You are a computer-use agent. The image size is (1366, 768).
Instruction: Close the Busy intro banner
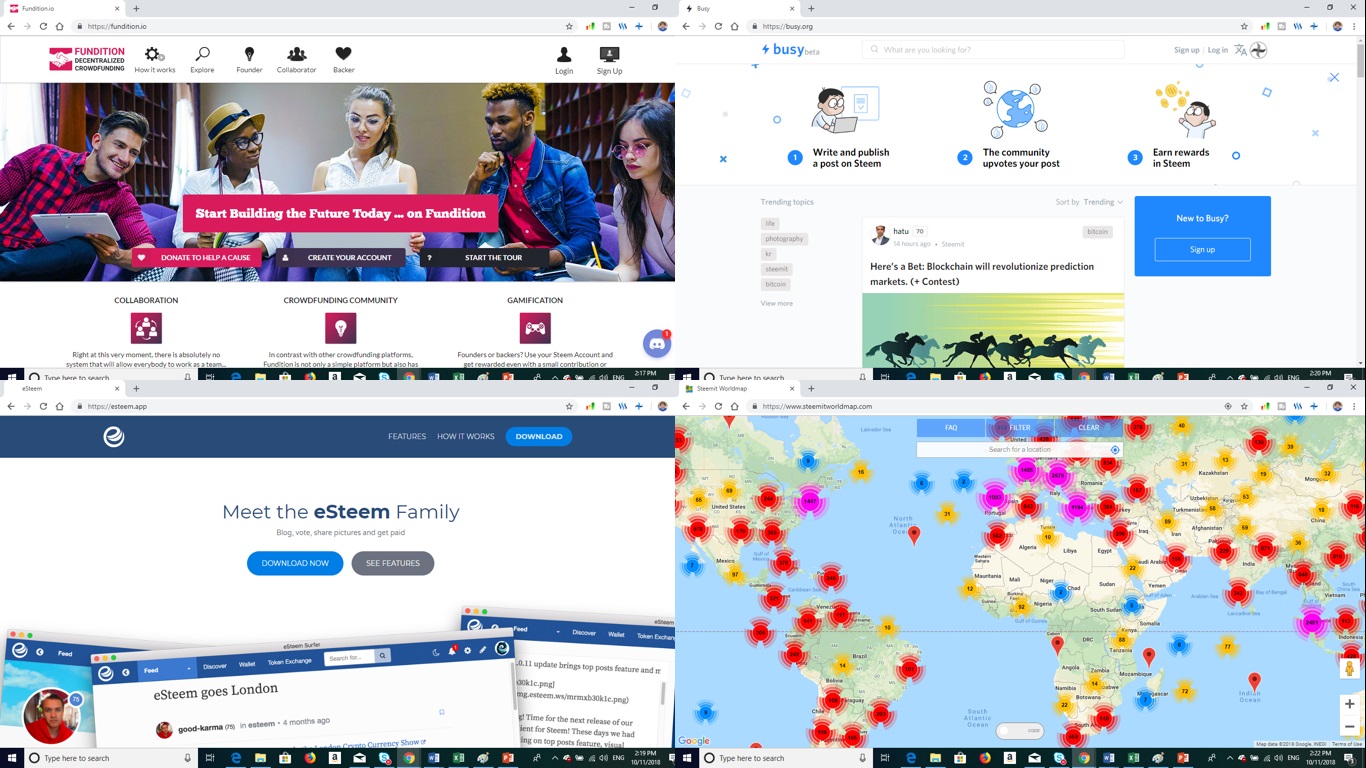[x=1334, y=77]
